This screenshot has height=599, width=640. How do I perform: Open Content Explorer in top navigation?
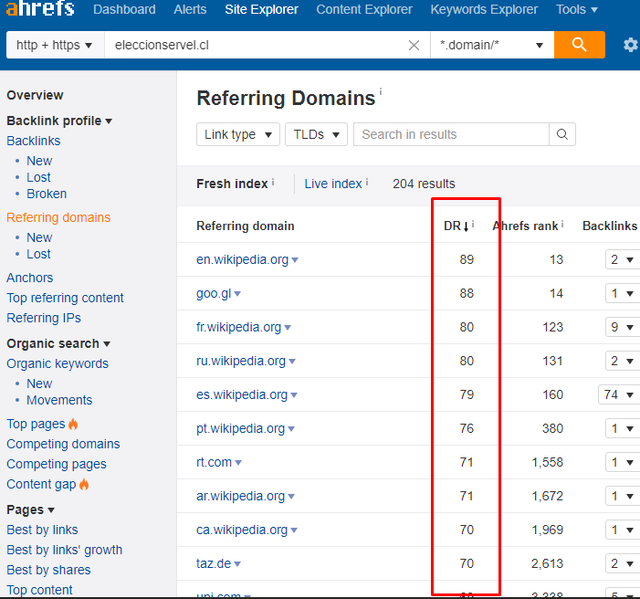coord(364,9)
